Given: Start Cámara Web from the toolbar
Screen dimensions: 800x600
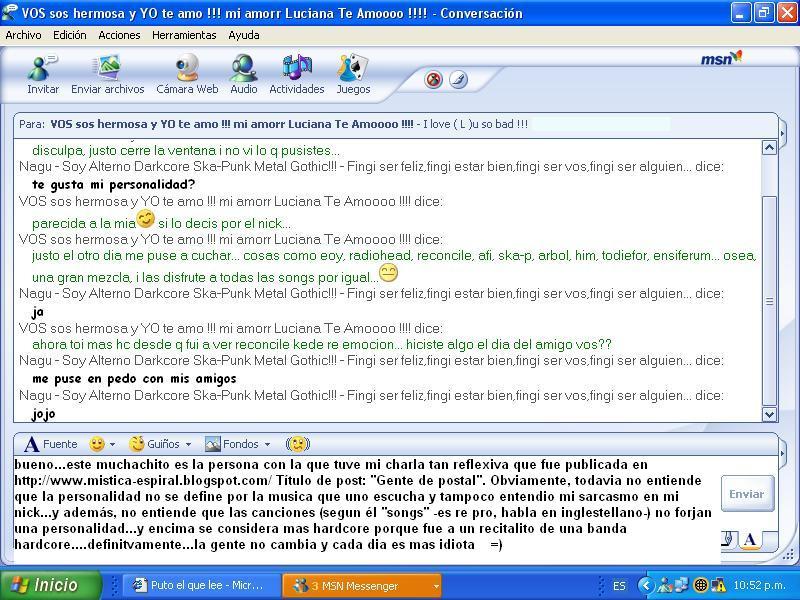Looking at the screenshot, I should (187, 74).
